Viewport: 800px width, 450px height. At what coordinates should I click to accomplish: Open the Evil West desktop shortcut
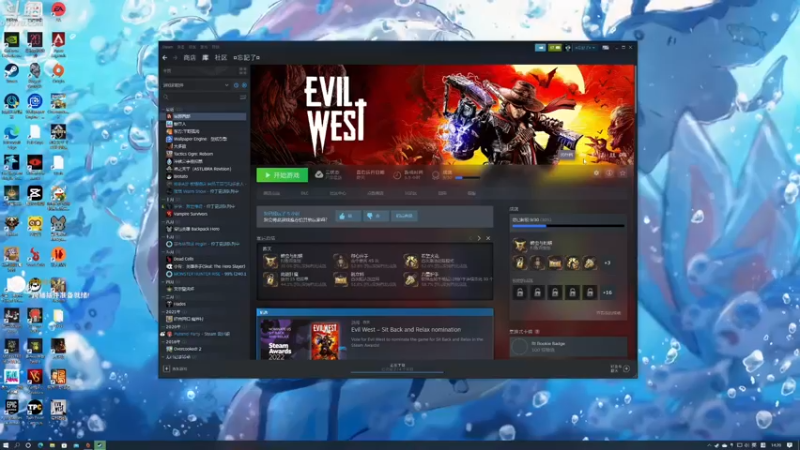point(58,410)
